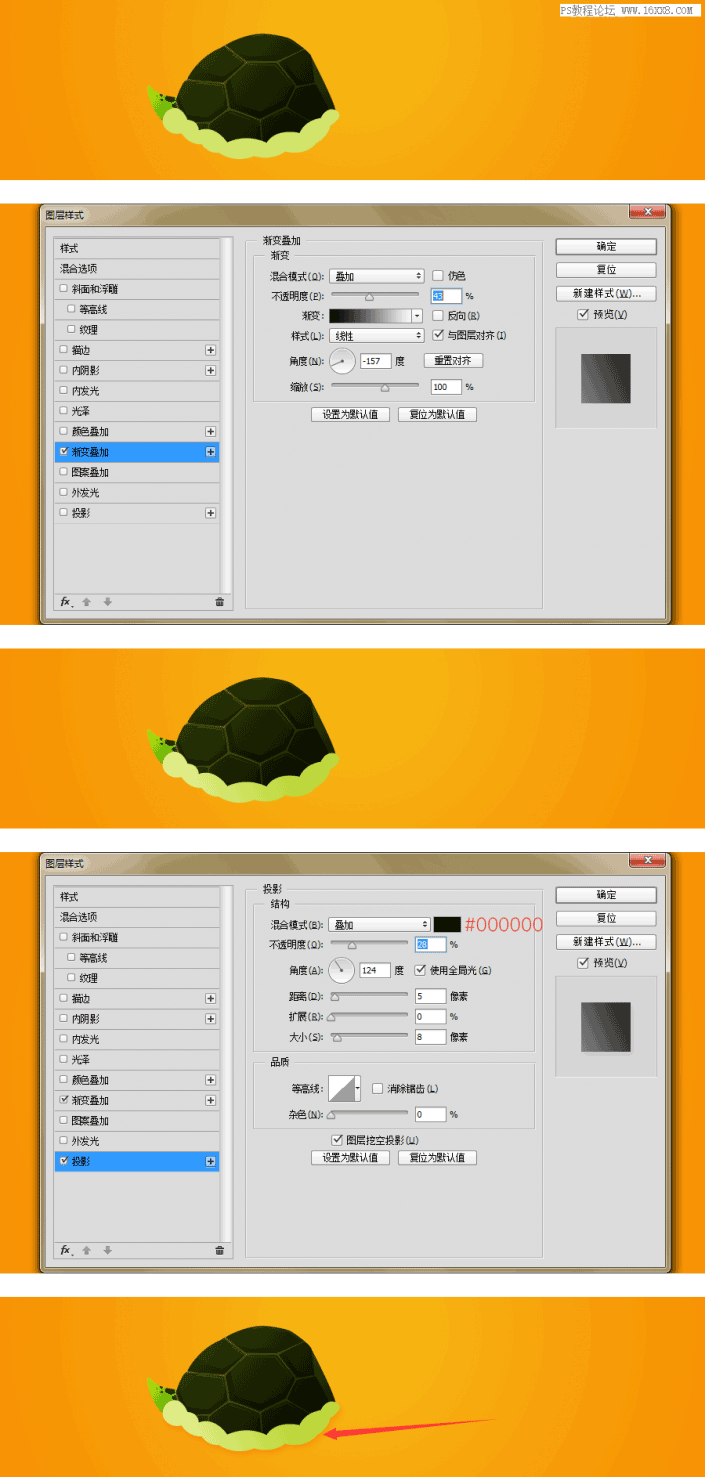
Task: Uncheck the 图层挖空投影 checkbox
Action: 337,1139
